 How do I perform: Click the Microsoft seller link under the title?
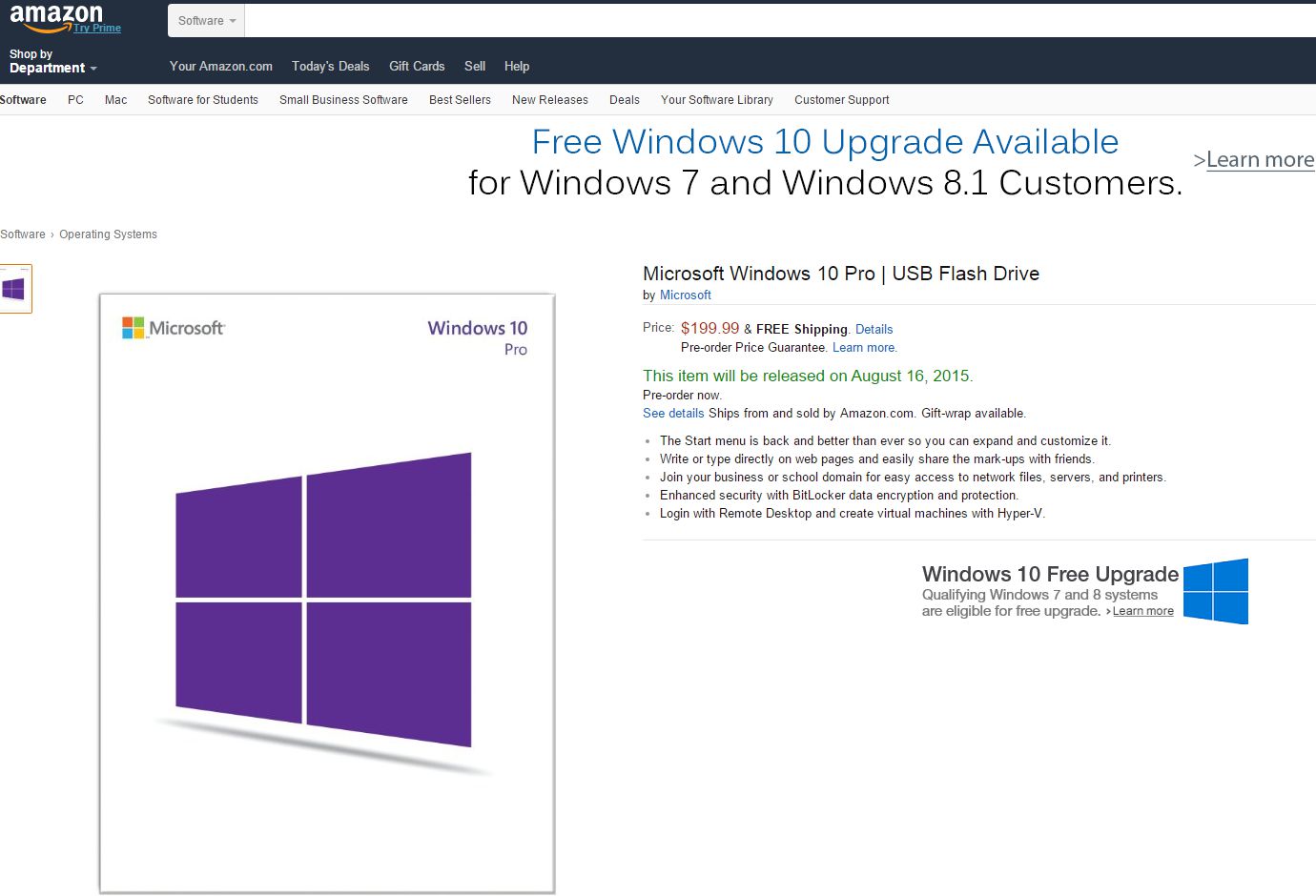pos(685,295)
